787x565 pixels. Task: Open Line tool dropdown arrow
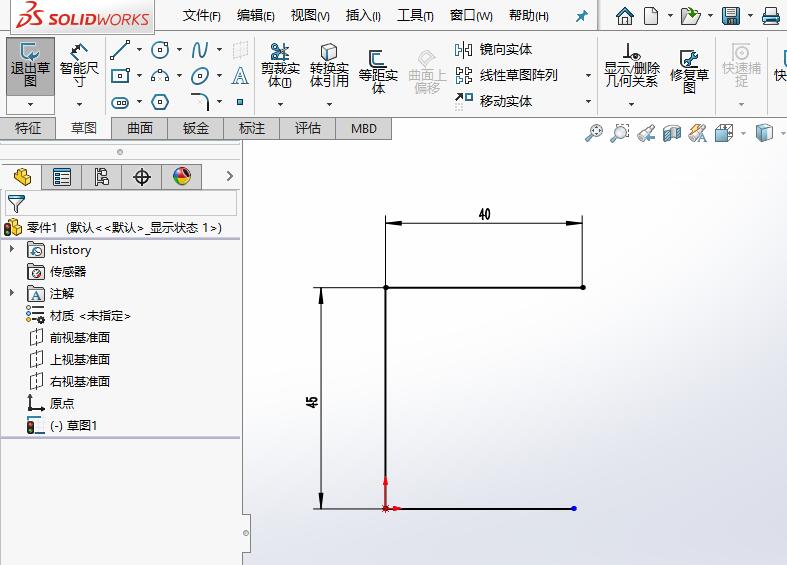[x=139, y=50]
